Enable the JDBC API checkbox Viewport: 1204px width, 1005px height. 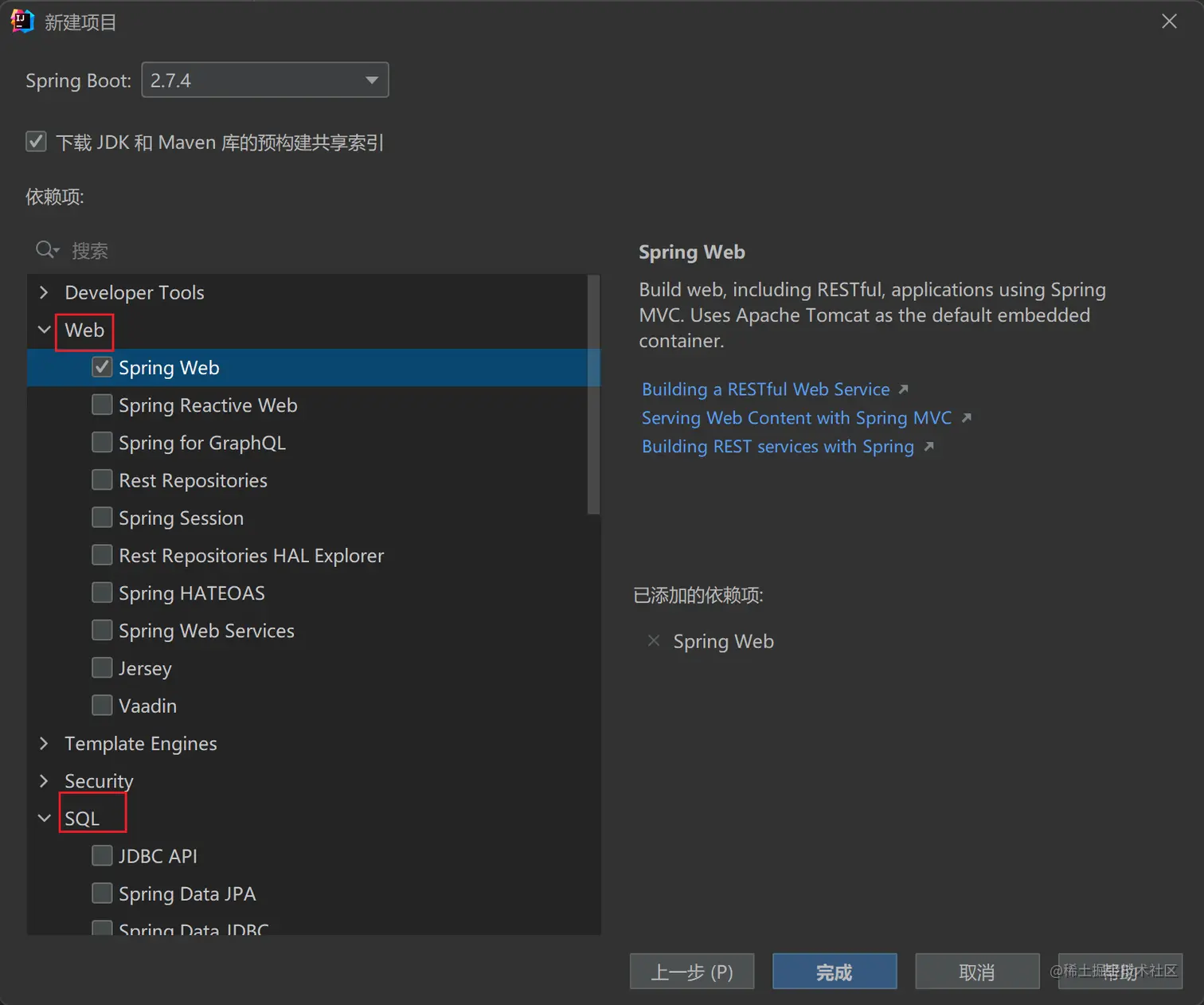pyautogui.click(x=102, y=855)
